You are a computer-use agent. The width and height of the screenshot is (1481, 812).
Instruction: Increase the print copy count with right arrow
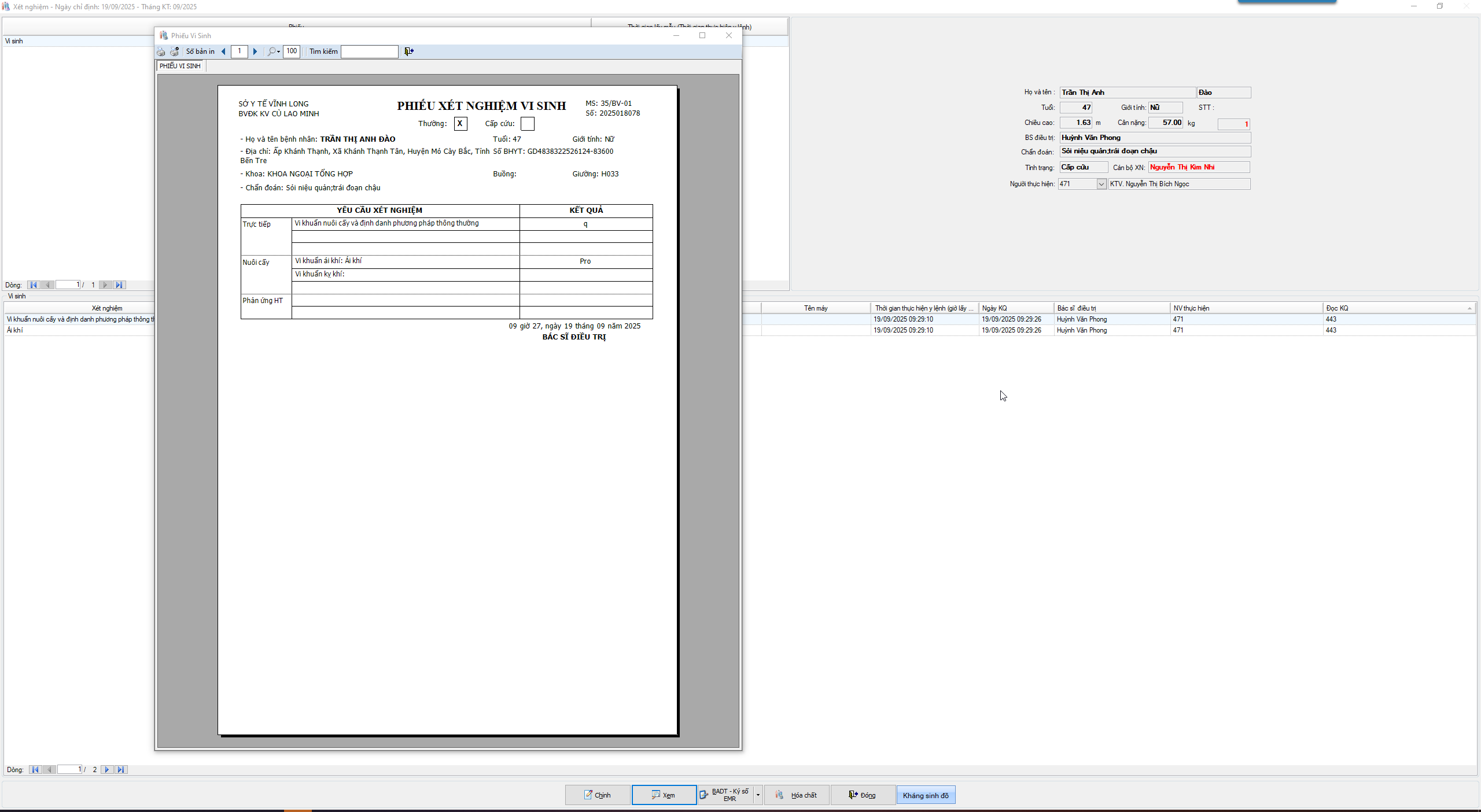click(x=255, y=51)
